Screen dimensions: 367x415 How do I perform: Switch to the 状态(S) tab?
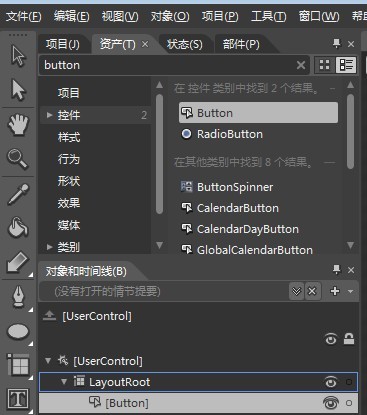click(x=184, y=44)
